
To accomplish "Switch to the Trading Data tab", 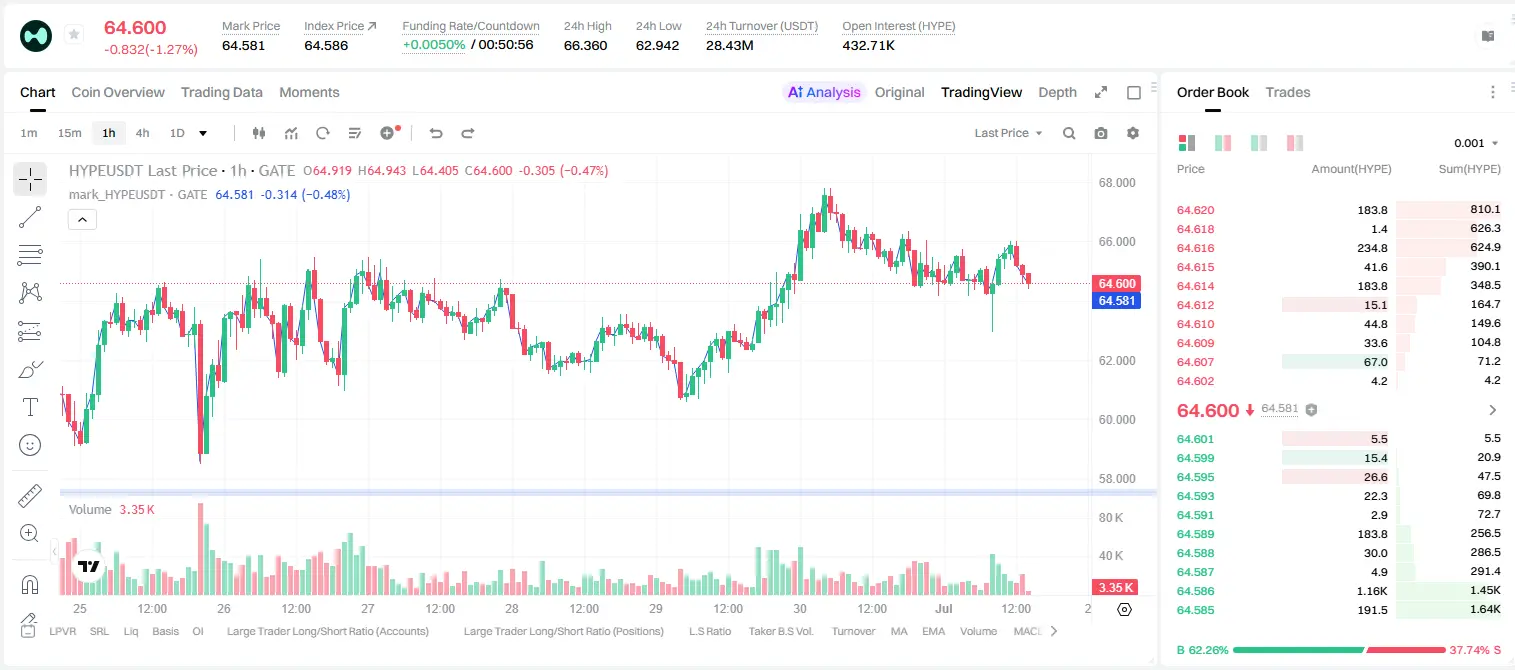I will pyautogui.click(x=222, y=92).
